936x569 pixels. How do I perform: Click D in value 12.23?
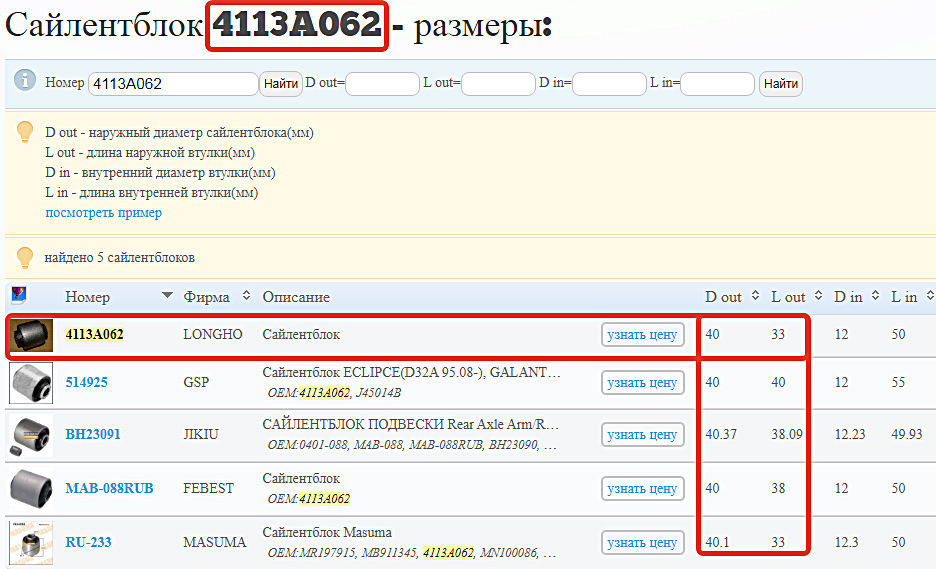click(x=850, y=434)
